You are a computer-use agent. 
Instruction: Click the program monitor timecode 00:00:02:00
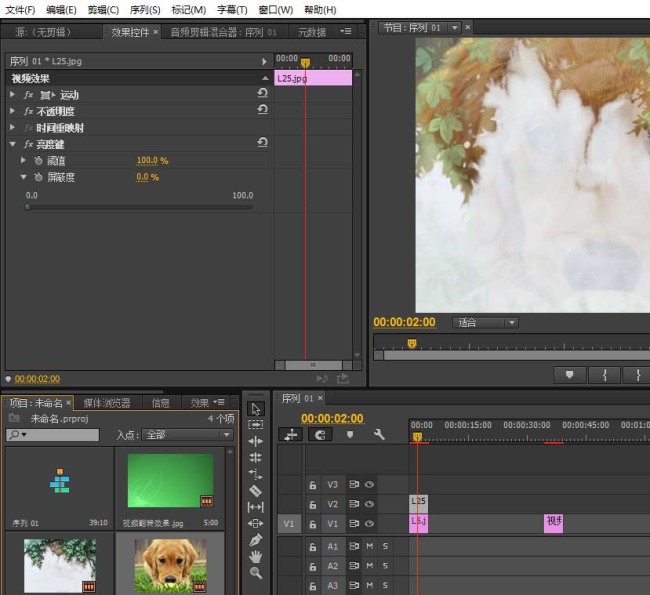(x=404, y=322)
